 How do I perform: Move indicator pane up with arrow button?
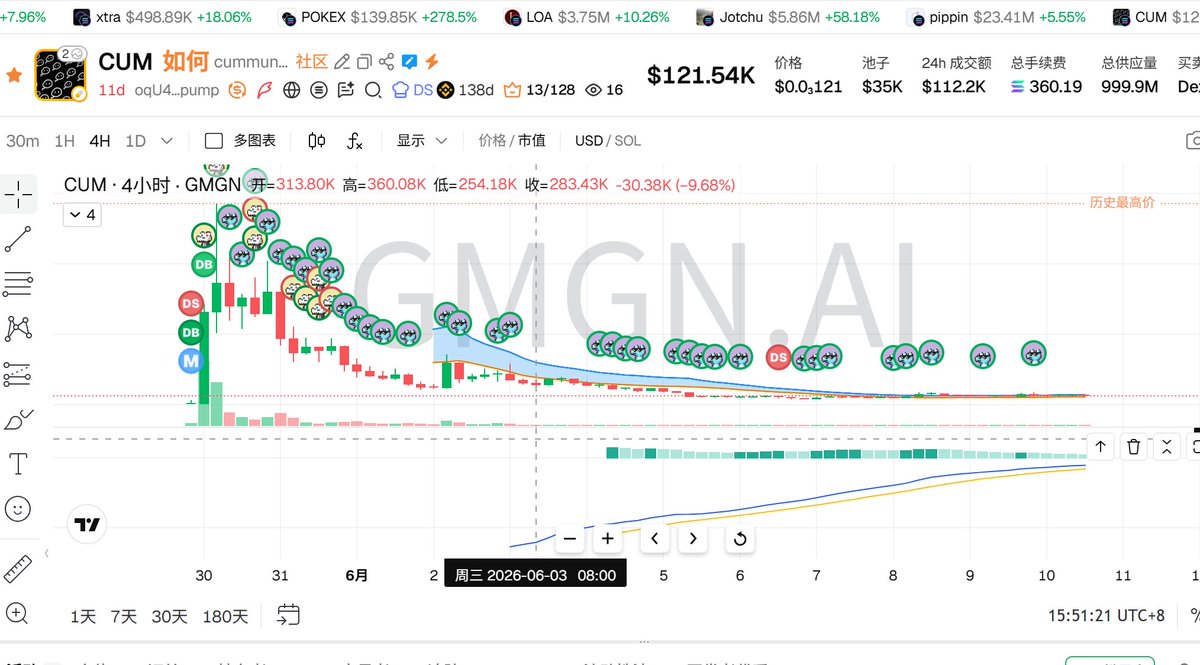1100,447
